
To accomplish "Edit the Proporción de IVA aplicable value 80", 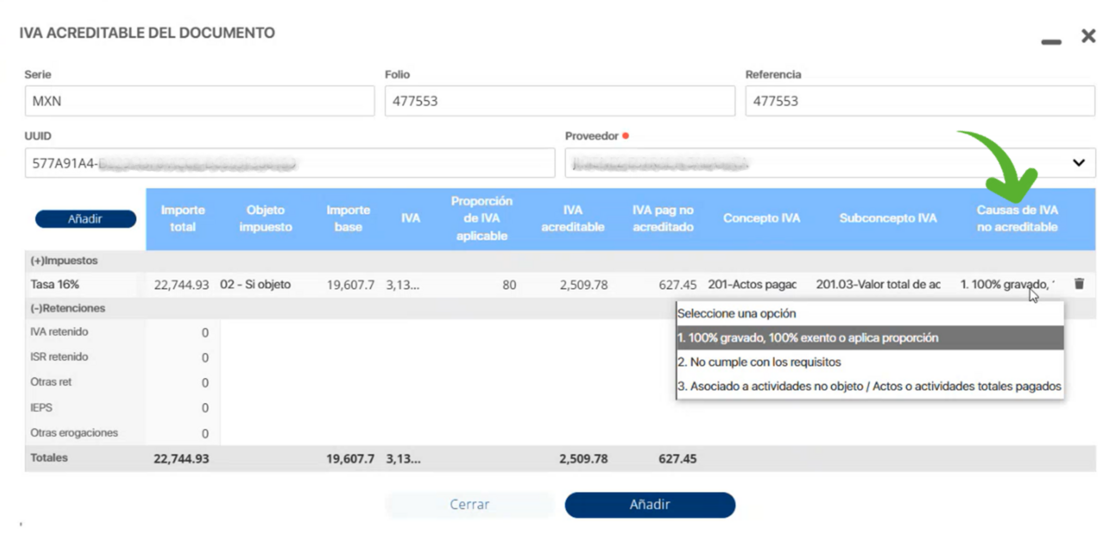I will pyautogui.click(x=482, y=285).
